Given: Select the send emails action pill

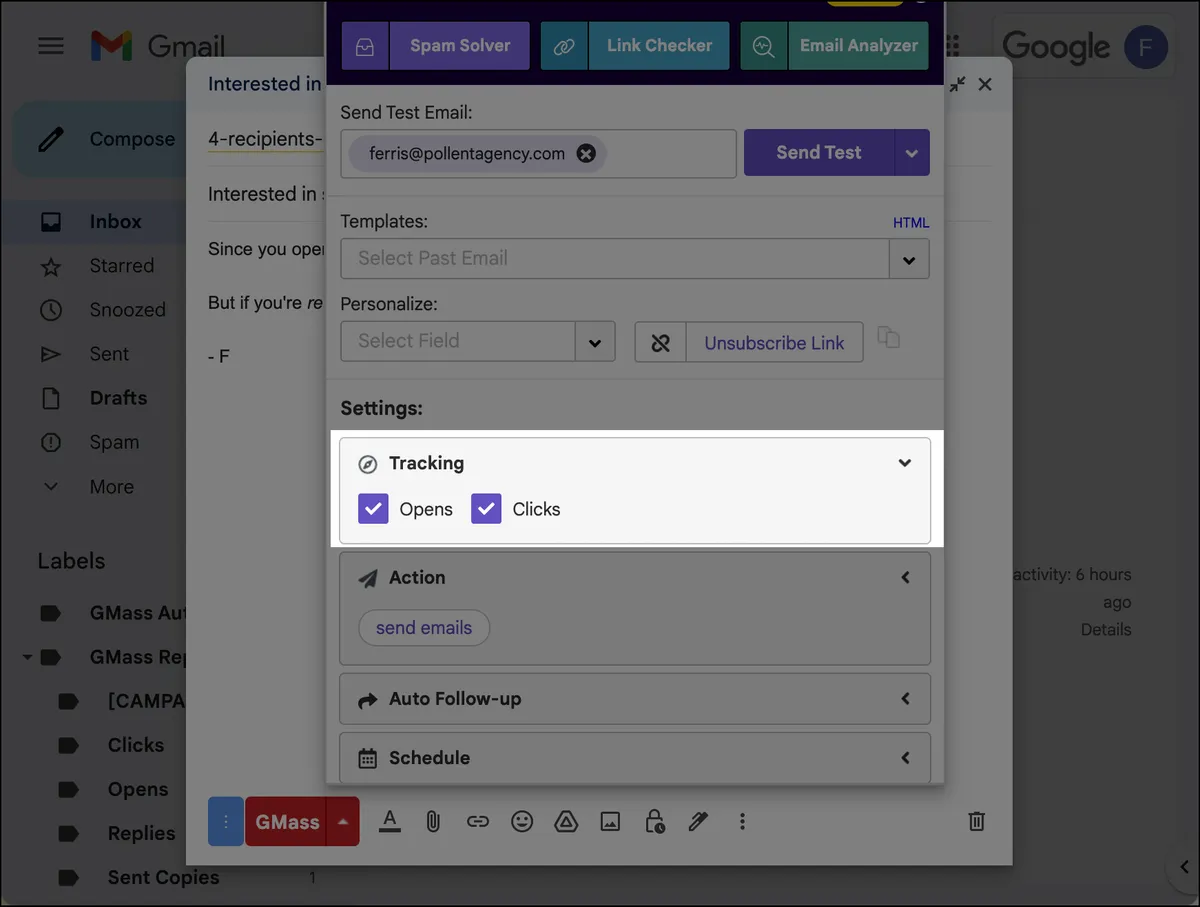Looking at the screenshot, I should [x=424, y=628].
